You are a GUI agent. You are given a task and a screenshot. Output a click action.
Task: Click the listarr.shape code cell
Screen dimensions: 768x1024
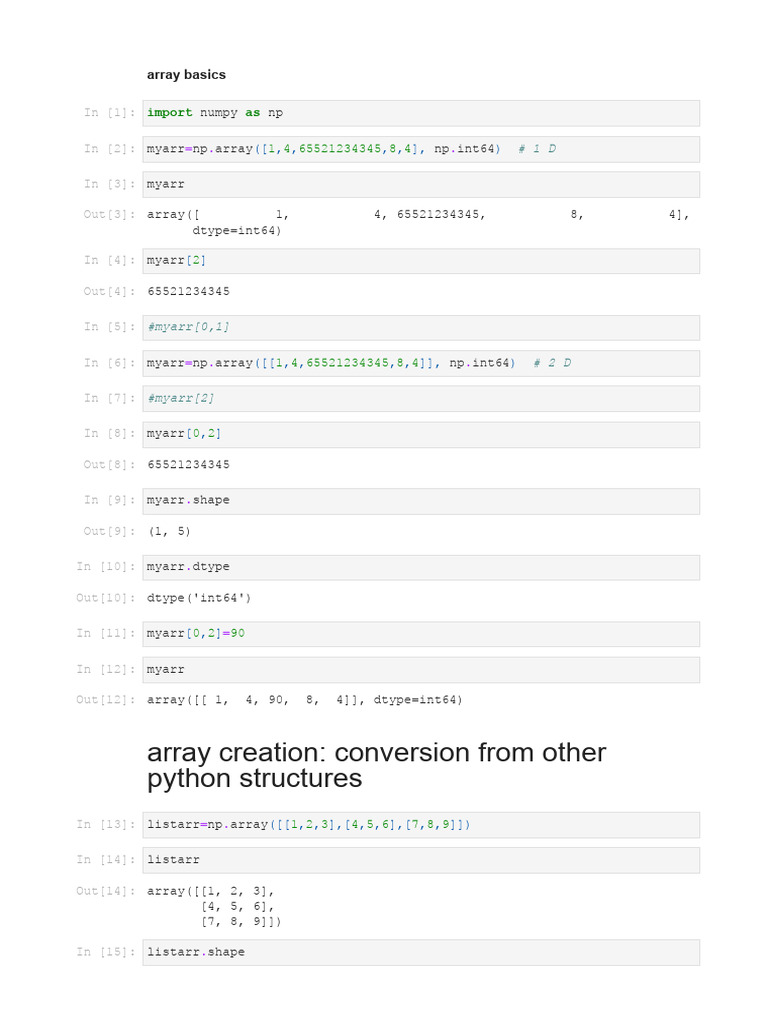[x=422, y=953]
